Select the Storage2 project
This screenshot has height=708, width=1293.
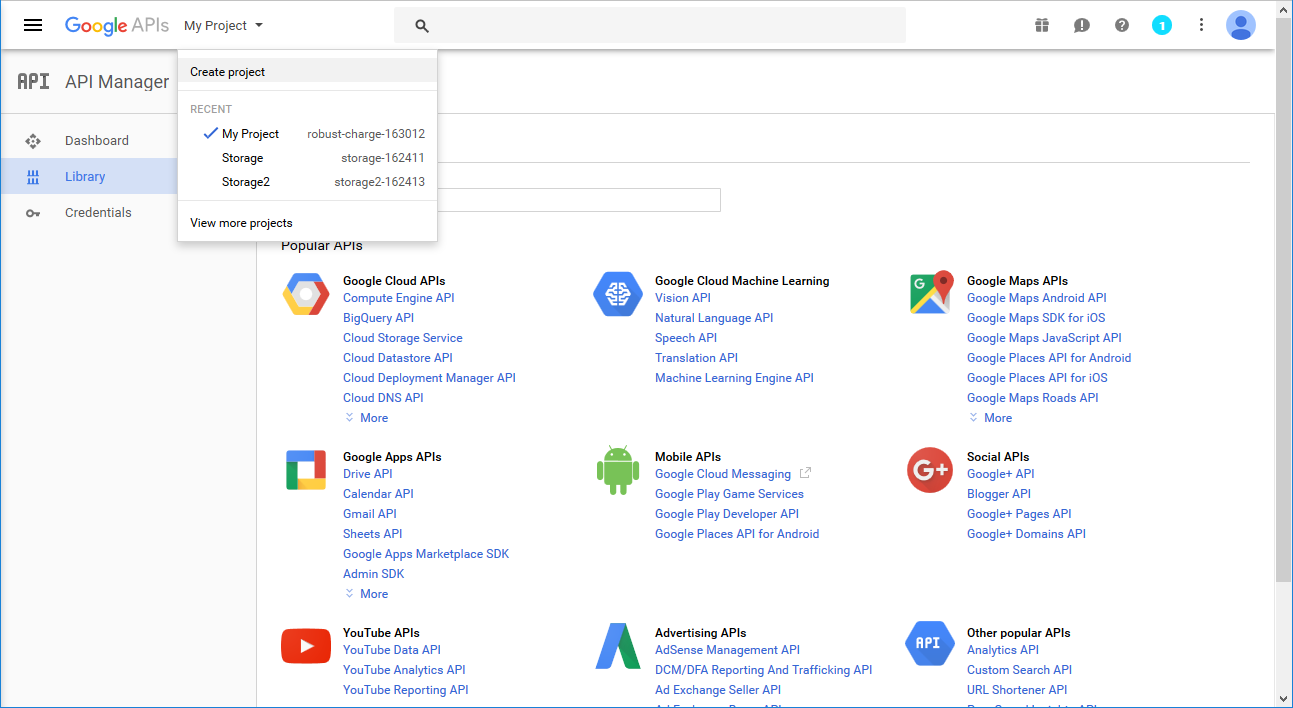click(246, 182)
